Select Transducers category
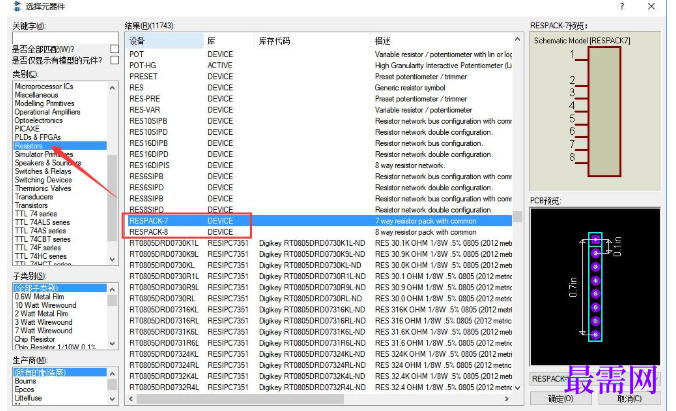676x411 pixels. point(34,197)
